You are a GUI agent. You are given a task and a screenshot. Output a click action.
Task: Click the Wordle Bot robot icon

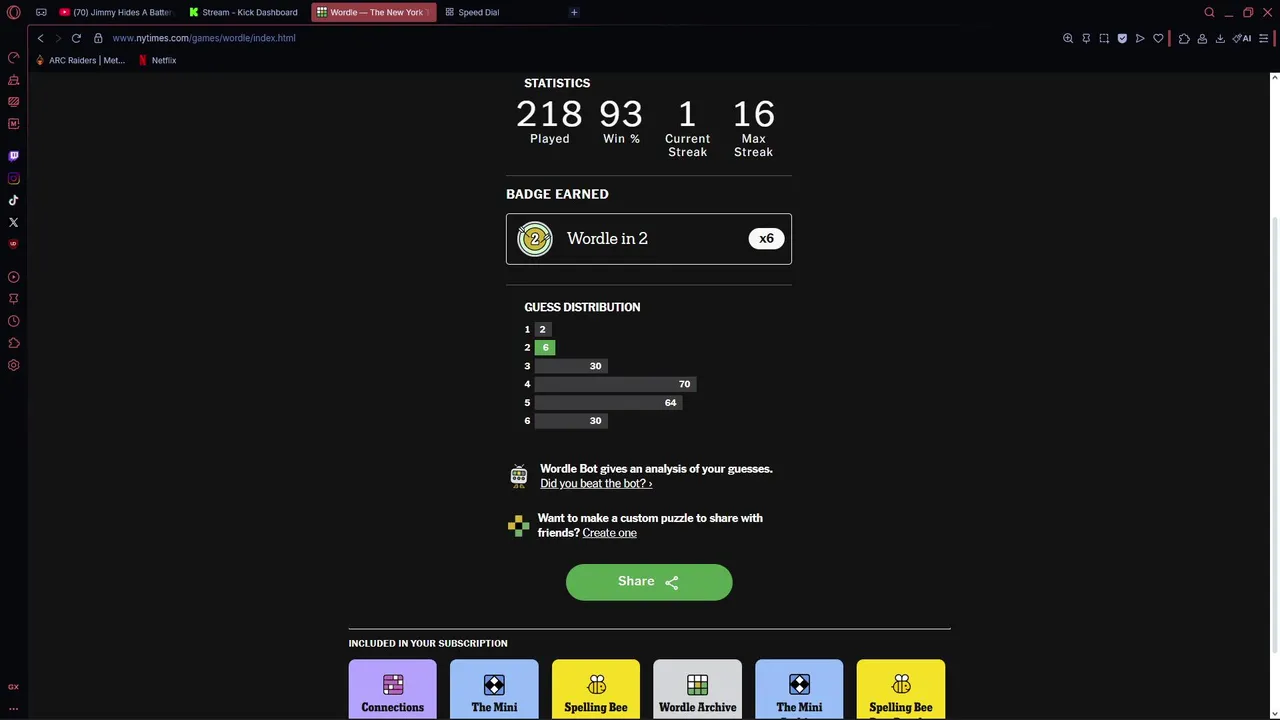518,476
